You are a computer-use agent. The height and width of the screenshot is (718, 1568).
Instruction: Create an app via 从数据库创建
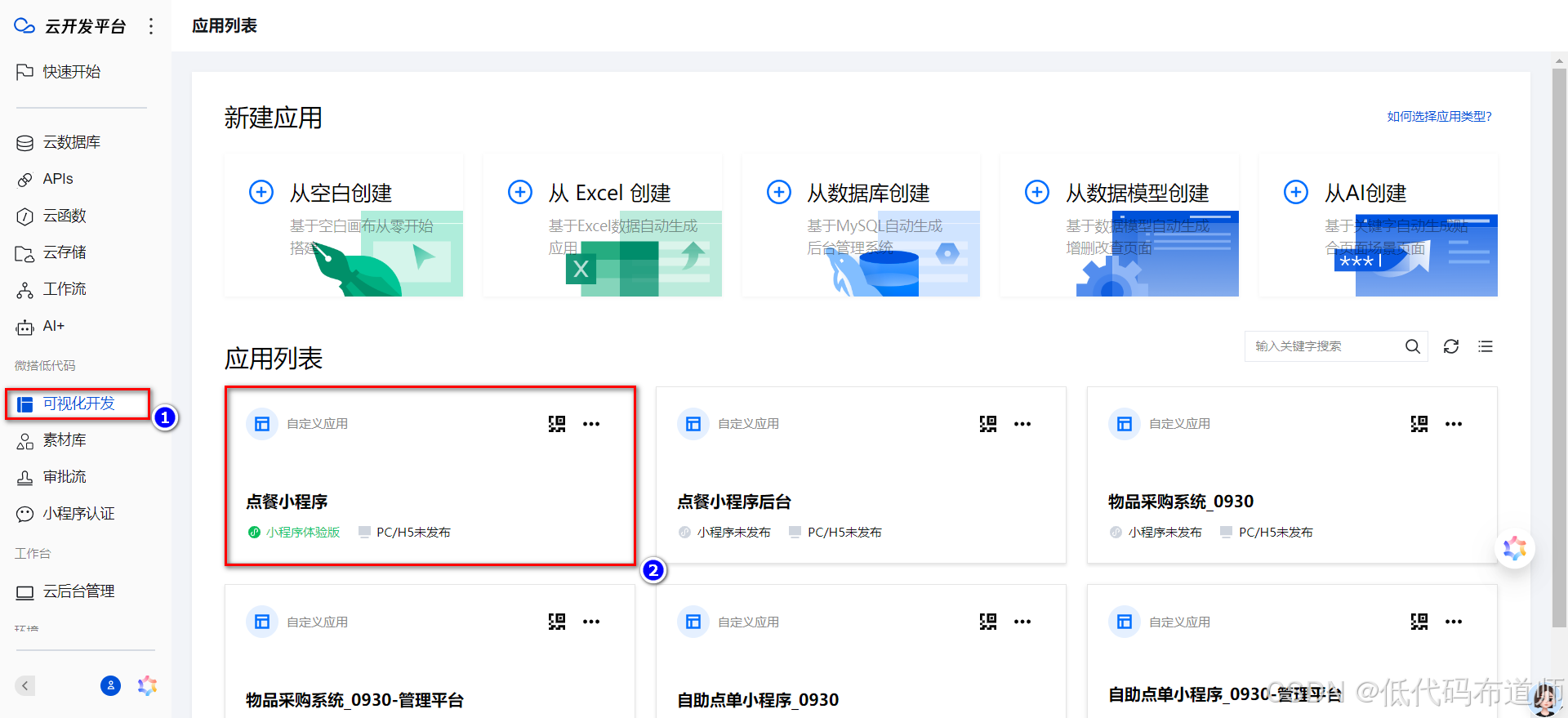[861, 225]
